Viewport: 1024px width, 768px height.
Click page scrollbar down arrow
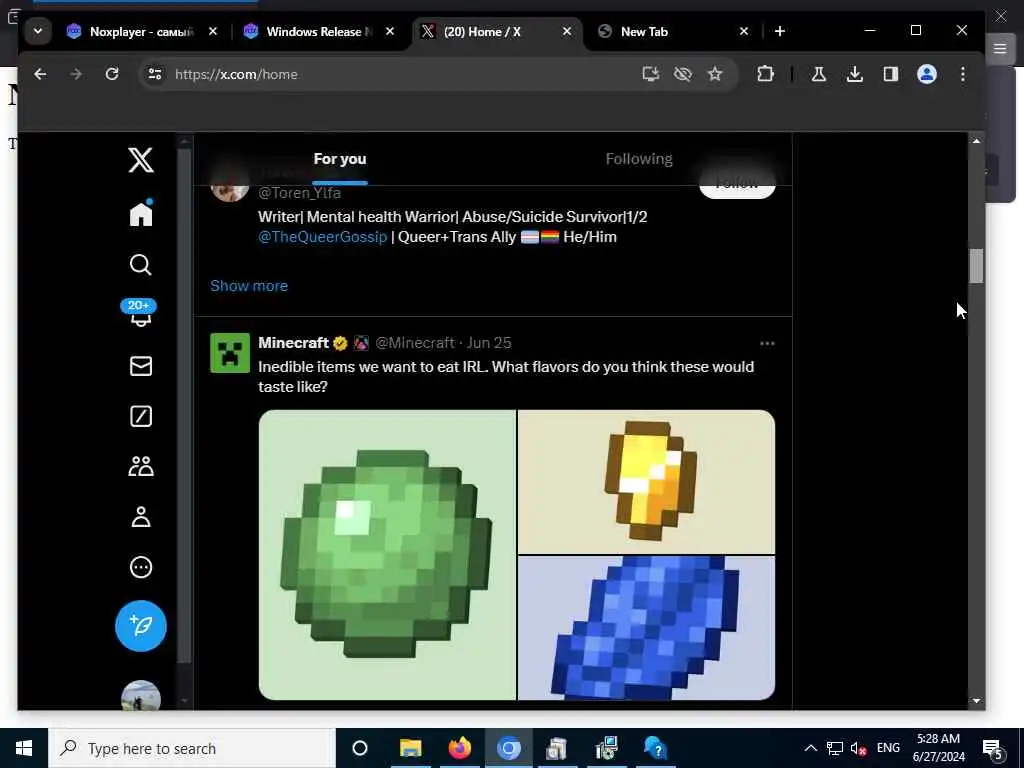[x=976, y=701]
